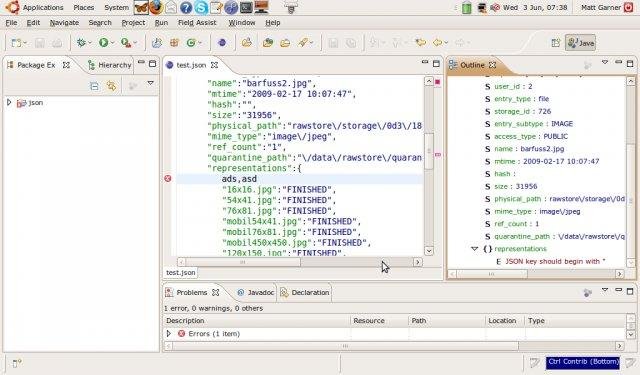Click the red error marker in overview ruler
This screenshot has height=375, width=640.
pos(438,82)
